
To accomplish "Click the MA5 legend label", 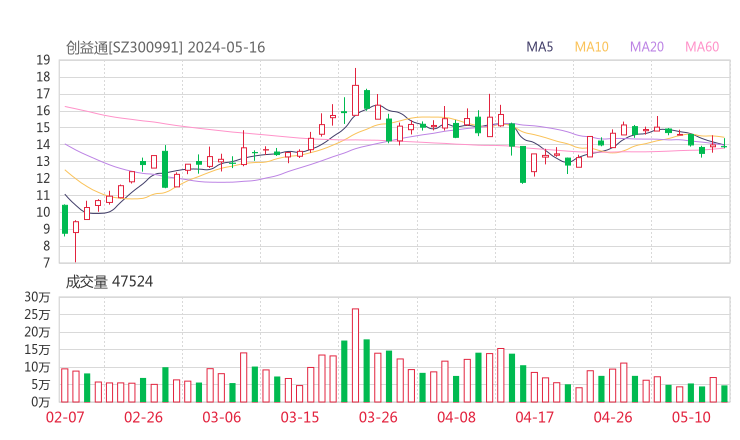I will point(539,47).
